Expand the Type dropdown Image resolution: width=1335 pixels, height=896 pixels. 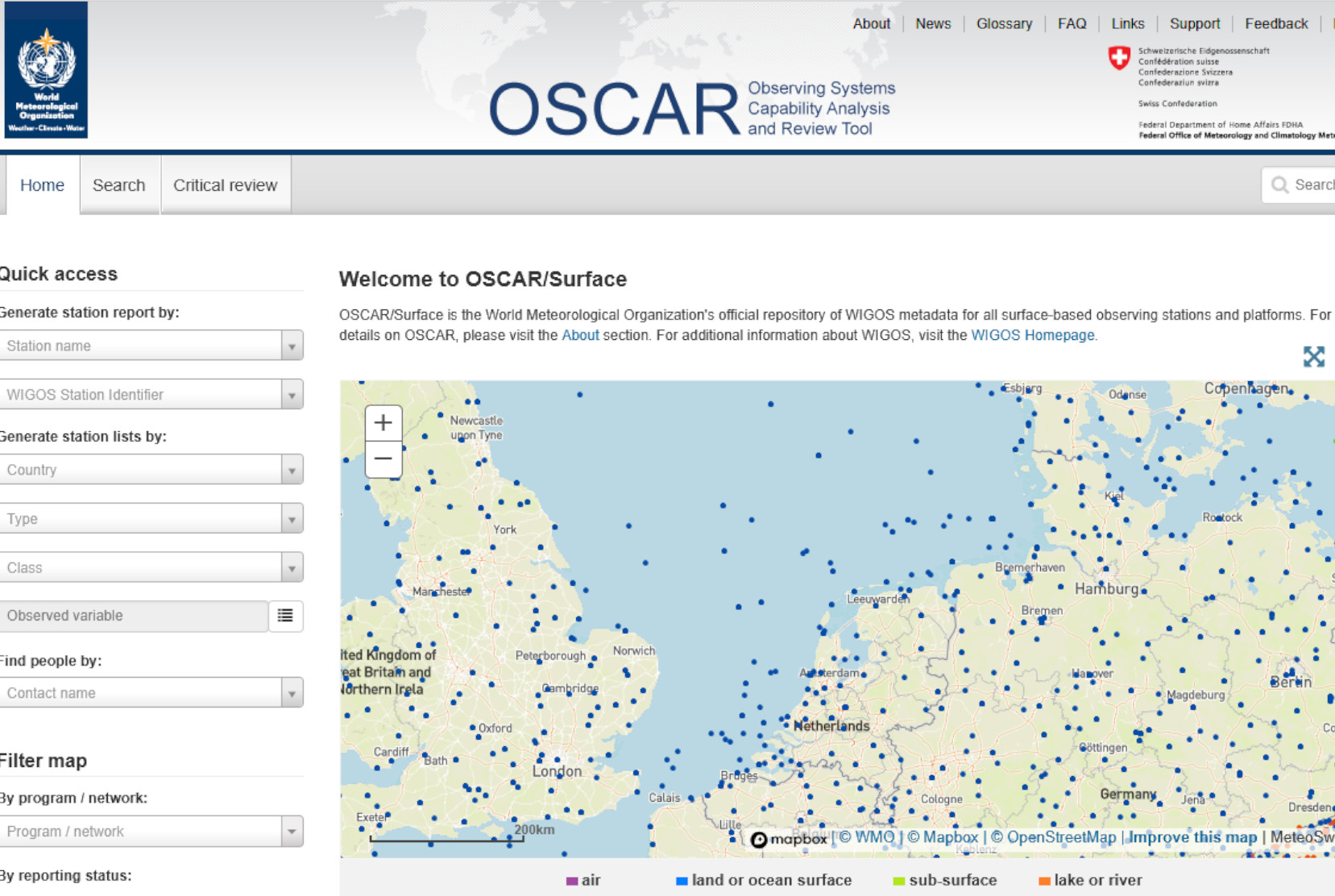[151, 519]
